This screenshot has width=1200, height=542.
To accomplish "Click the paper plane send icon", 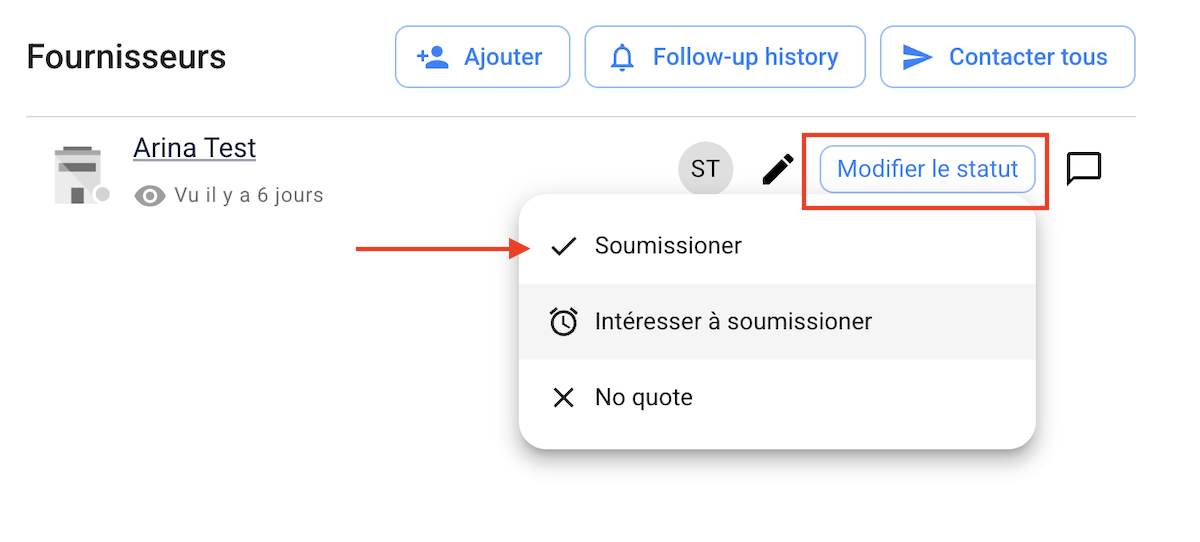I will click(x=917, y=57).
